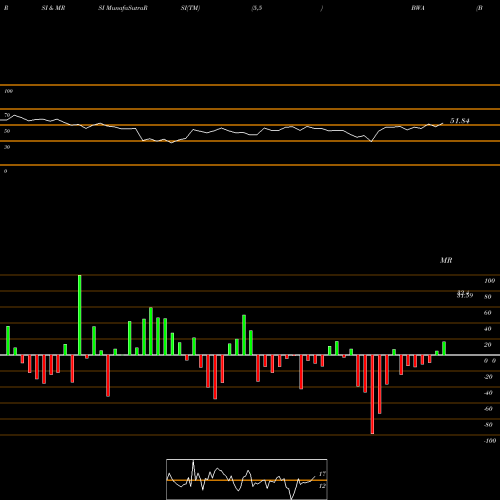Screen dimensions: 500x500
Task: Click the 'SI(TM)' header label
Action: [x=190, y=8]
